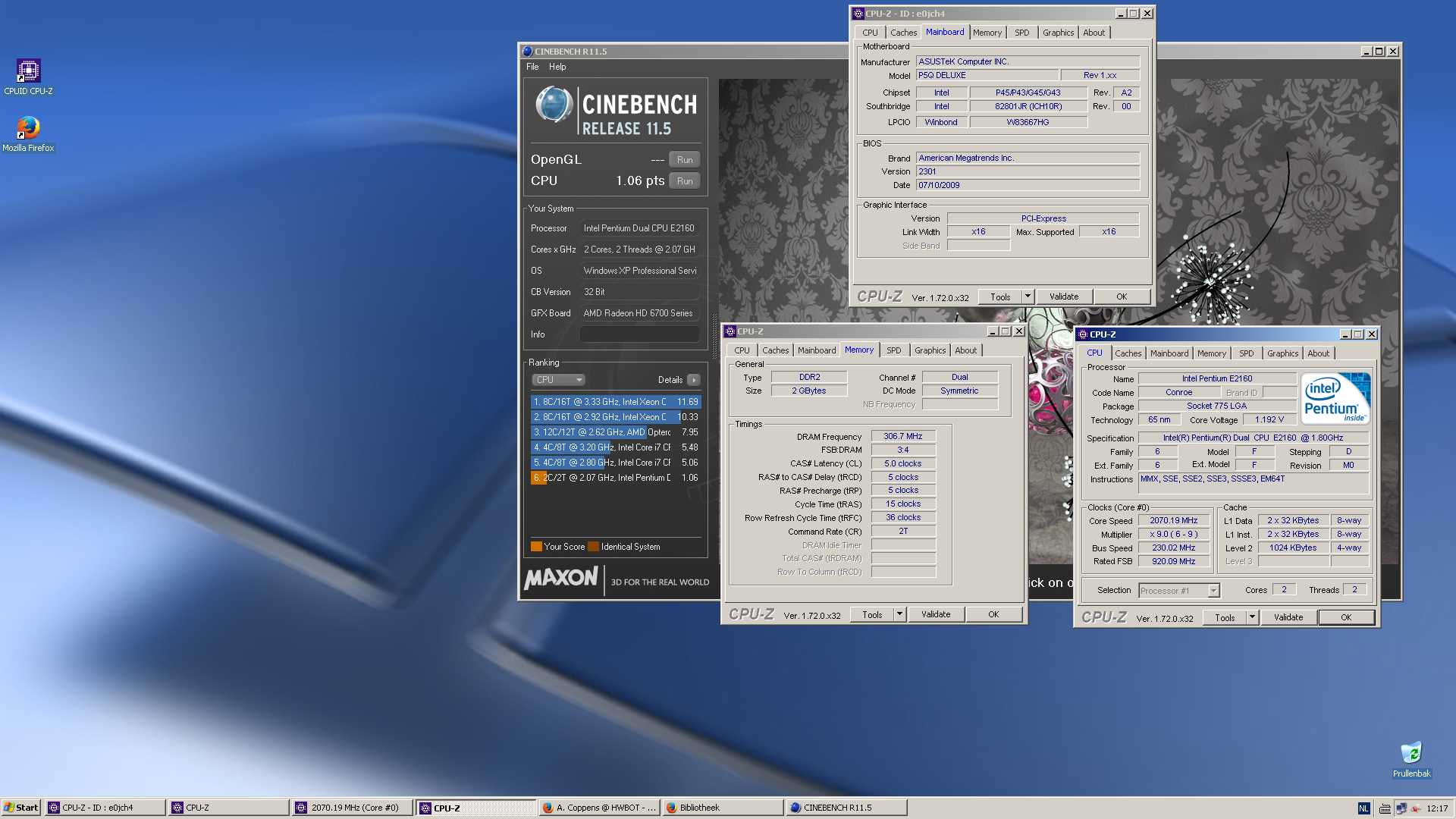Open the Memory tab in front CPU-Z window
The width and height of the screenshot is (1456, 819).
(x=1212, y=353)
